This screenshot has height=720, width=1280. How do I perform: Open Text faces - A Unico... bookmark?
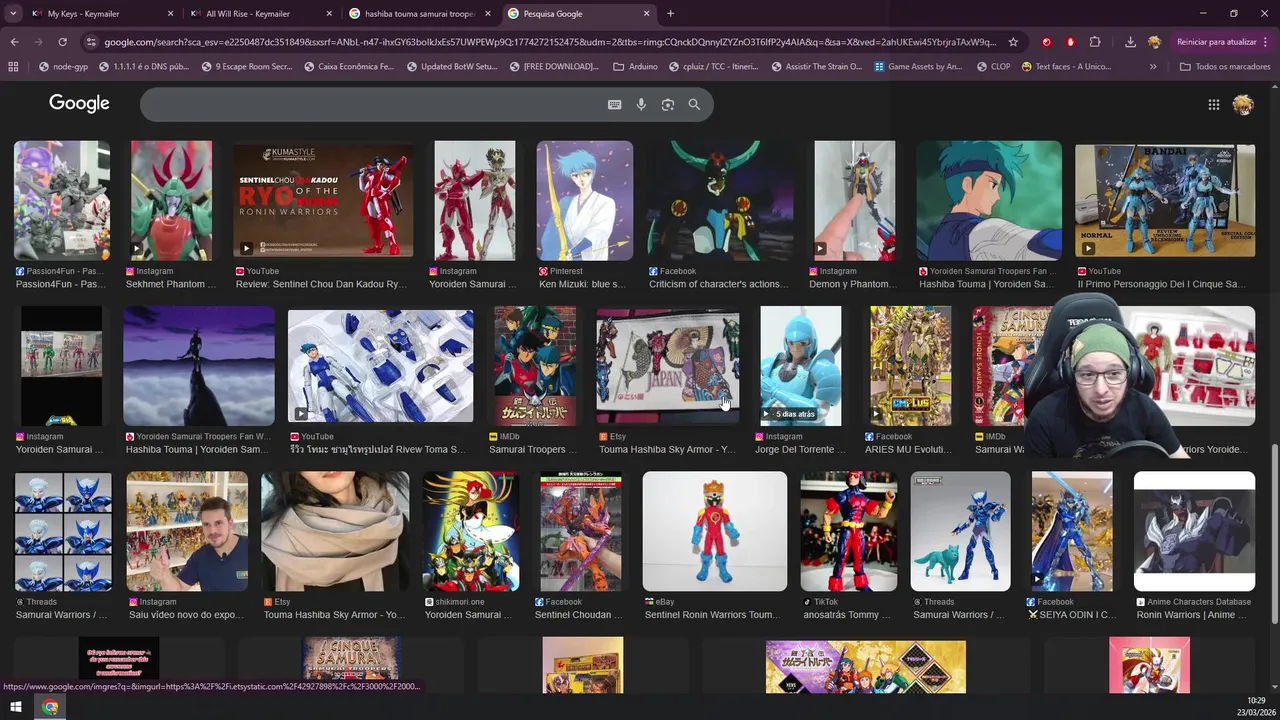1066,66
